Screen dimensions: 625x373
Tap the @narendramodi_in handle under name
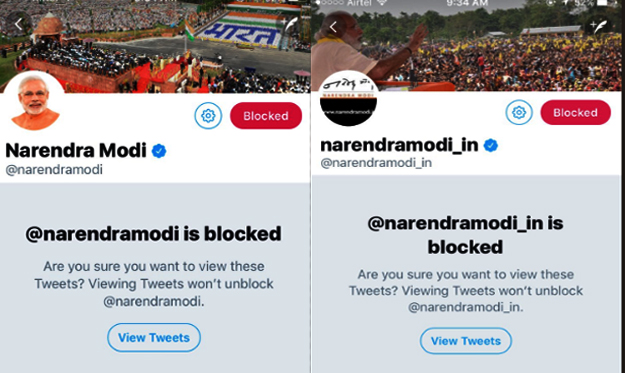[x=376, y=163]
